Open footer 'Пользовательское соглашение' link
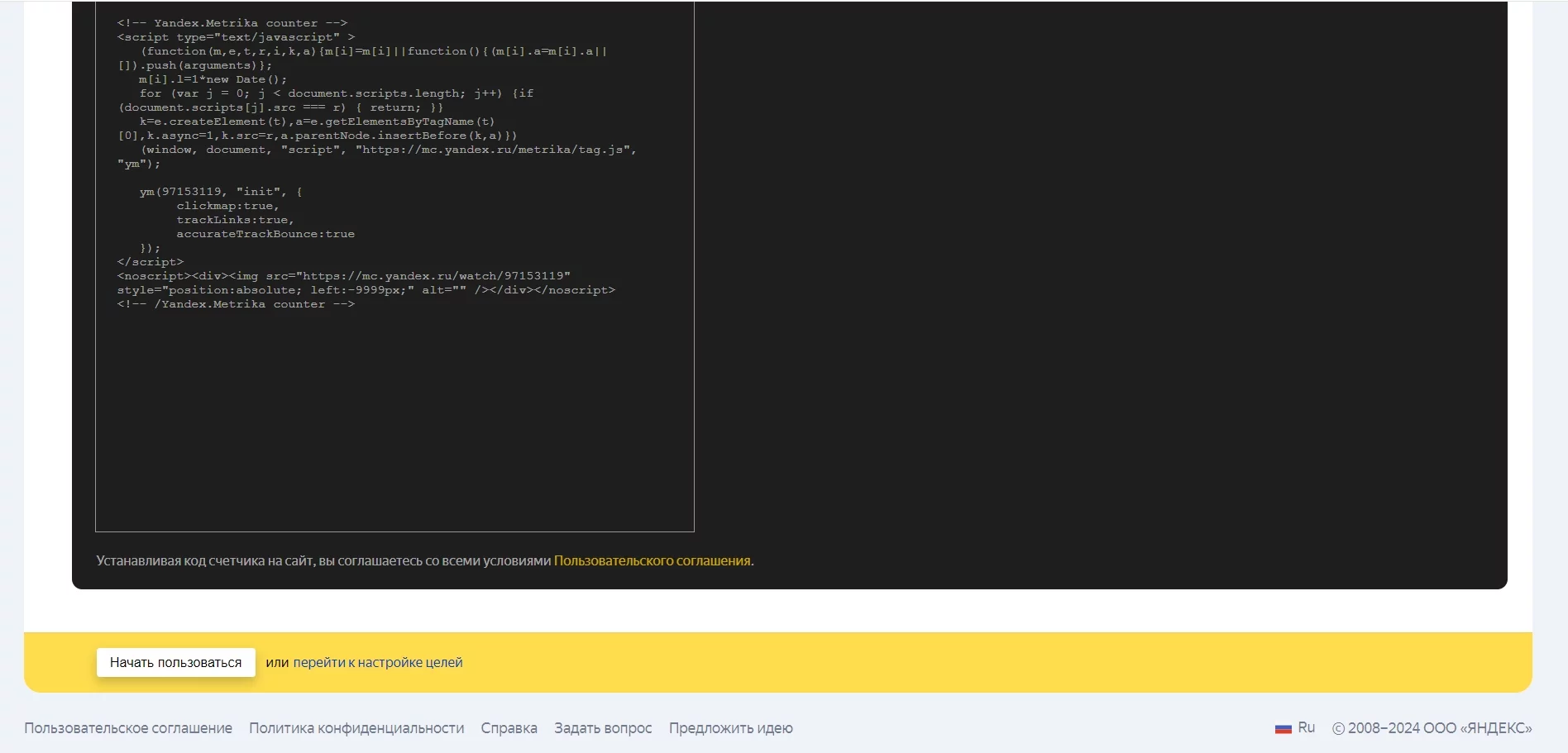The image size is (1568, 753). tap(128, 728)
